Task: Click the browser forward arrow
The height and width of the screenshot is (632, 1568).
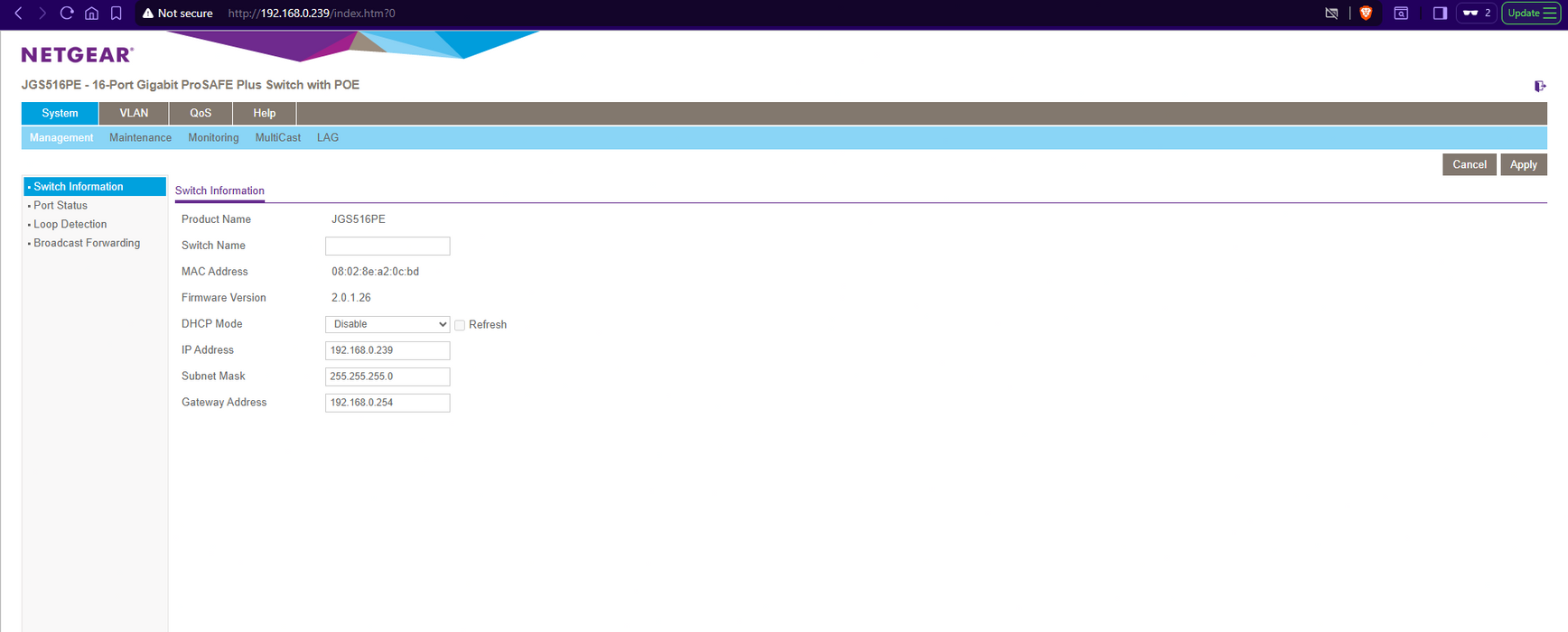Action: click(42, 13)
